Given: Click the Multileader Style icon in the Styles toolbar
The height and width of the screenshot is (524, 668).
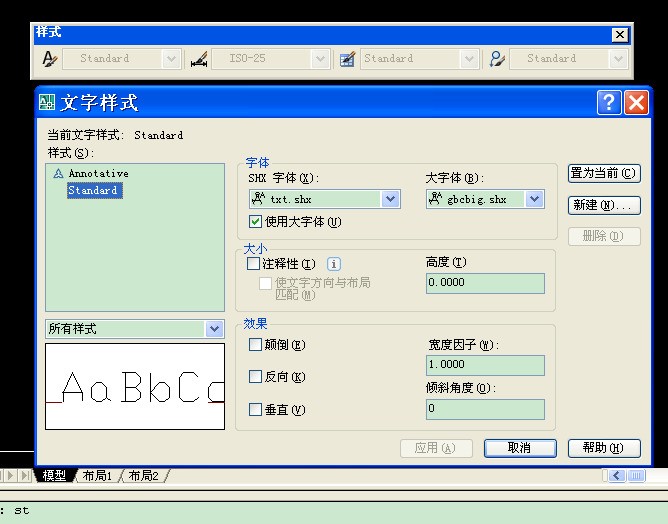Looking at the screenshot, I should click(x=497, y=59).
